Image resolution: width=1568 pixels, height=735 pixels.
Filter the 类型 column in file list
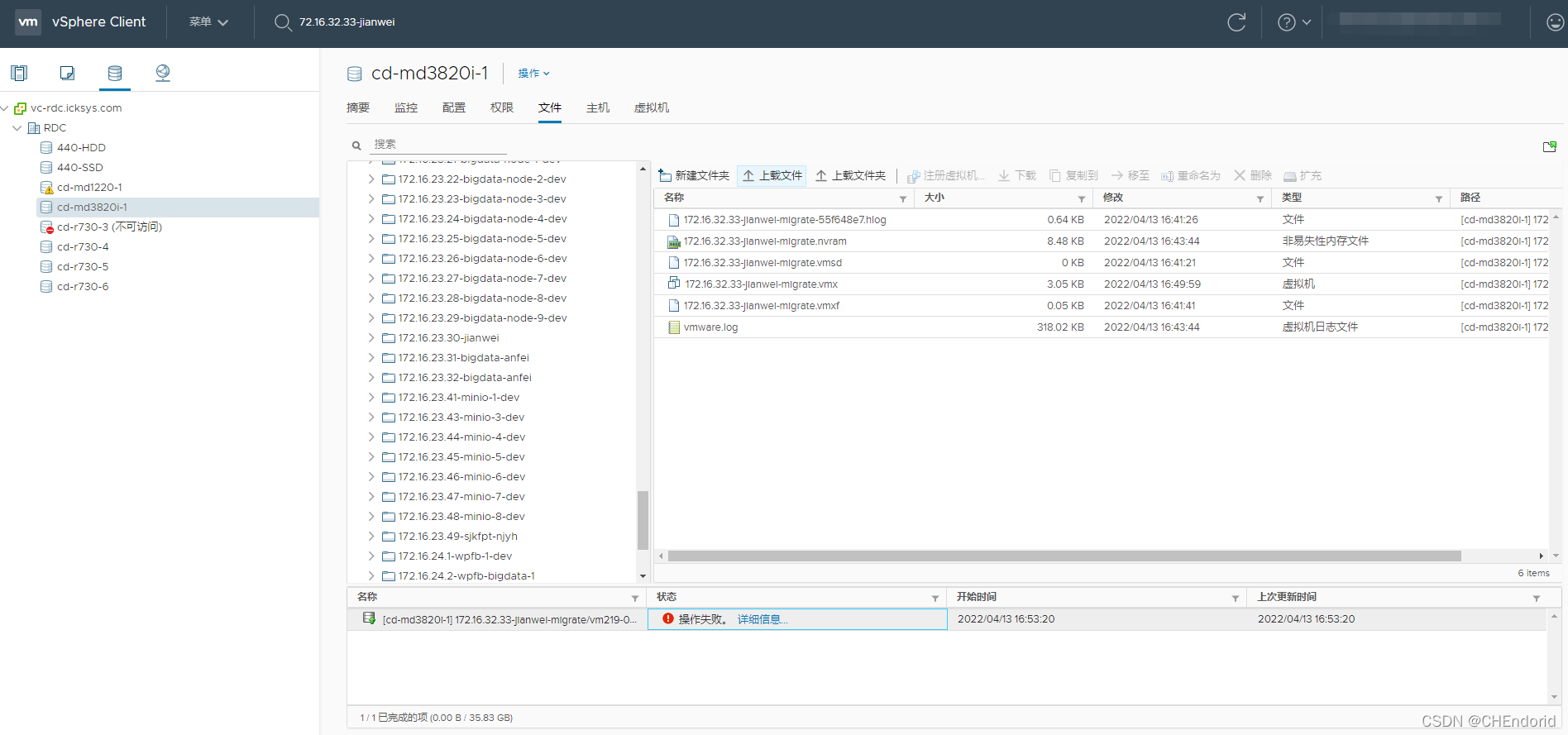tap(1439, 199)
